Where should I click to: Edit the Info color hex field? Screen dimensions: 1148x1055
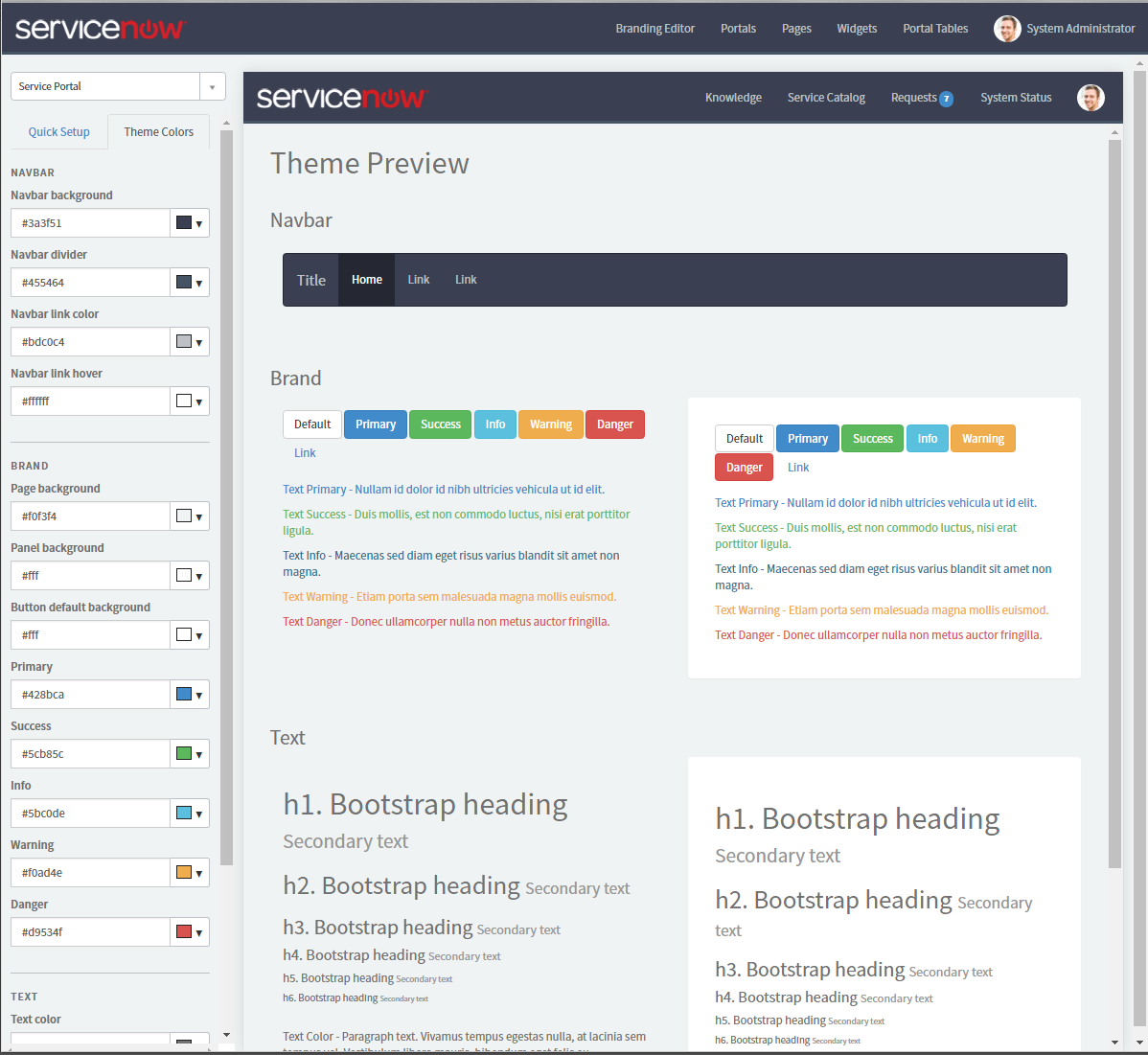click(x=91, y=813)
